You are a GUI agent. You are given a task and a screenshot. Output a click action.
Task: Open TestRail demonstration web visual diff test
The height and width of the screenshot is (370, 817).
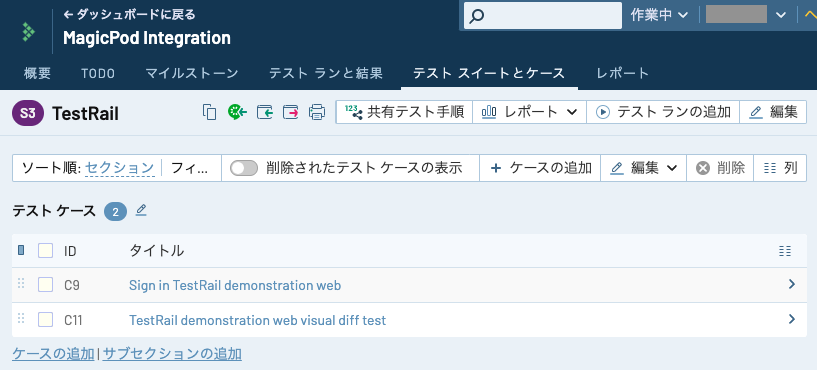click(257, 319)
